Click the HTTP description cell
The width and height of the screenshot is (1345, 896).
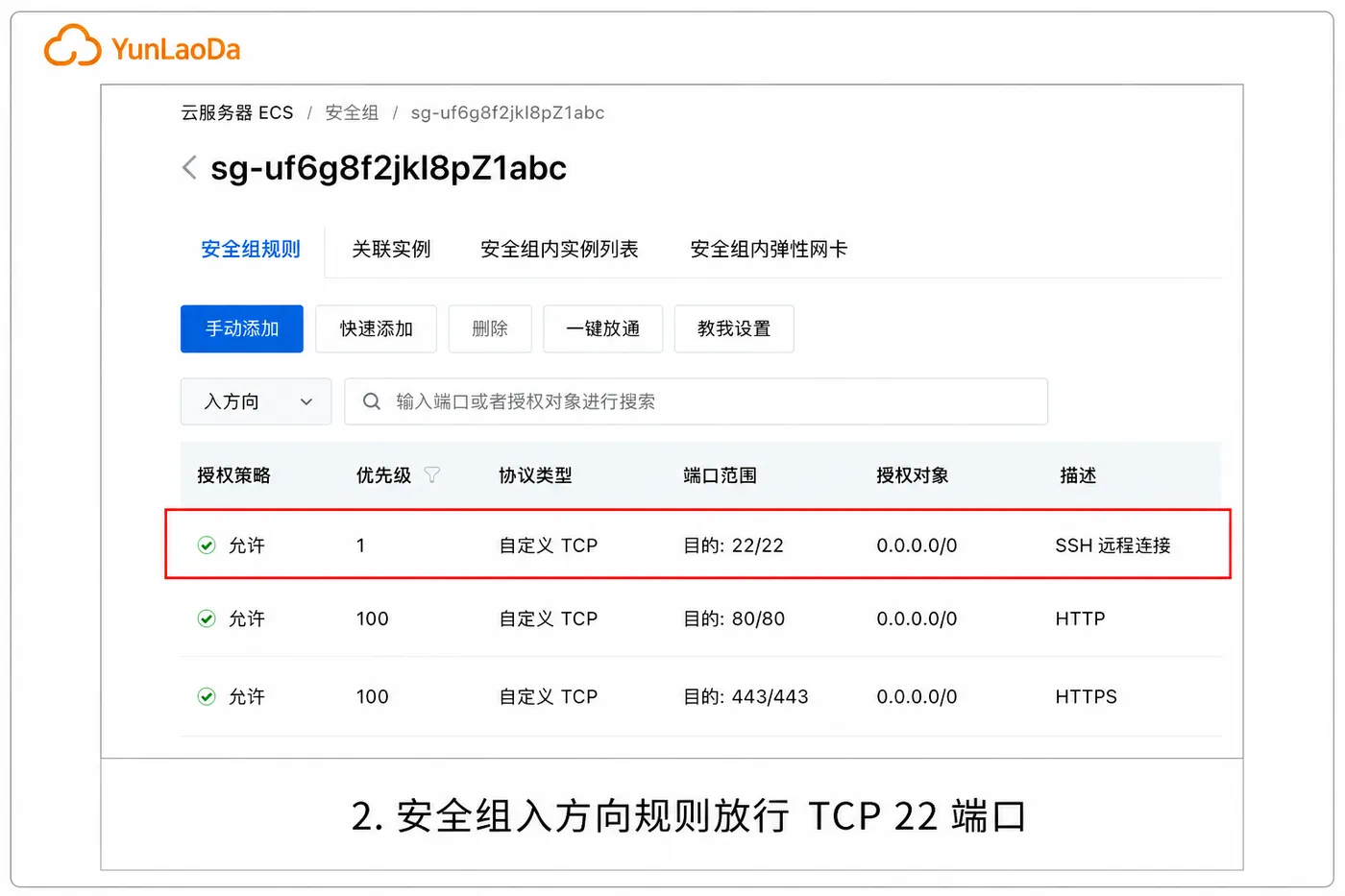click(1080, 618)
